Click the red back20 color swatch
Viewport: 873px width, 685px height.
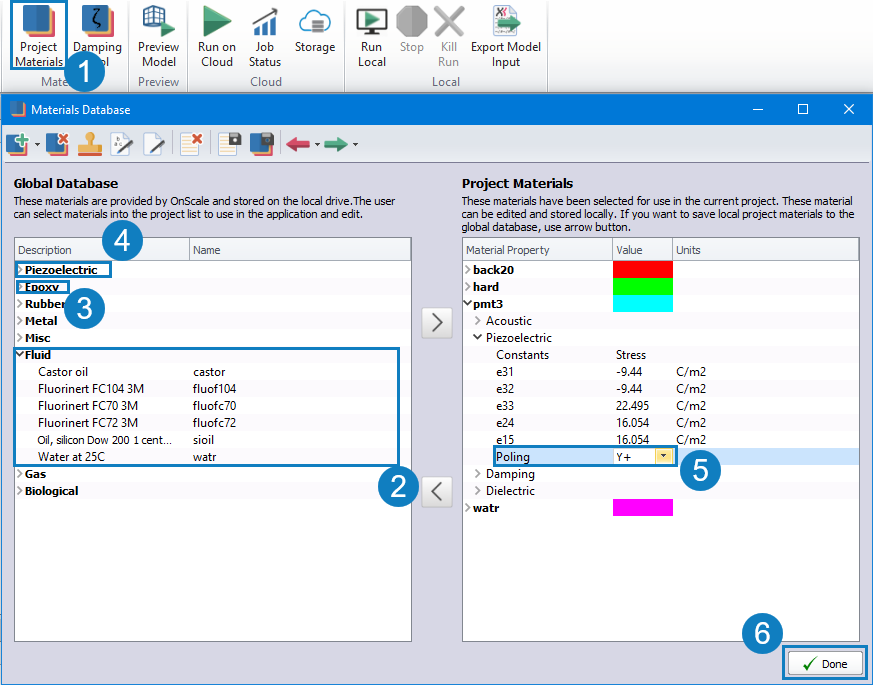point(643,270)
